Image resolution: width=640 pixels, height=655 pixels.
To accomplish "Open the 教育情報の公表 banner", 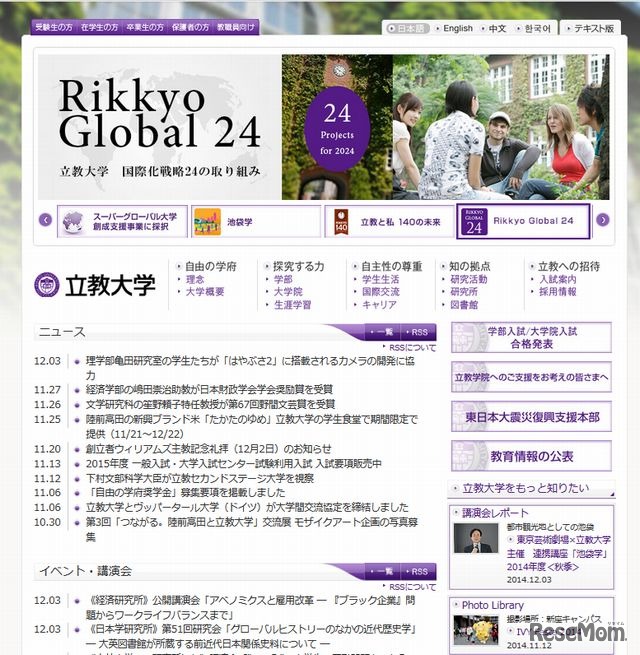I will coord(531,456).
